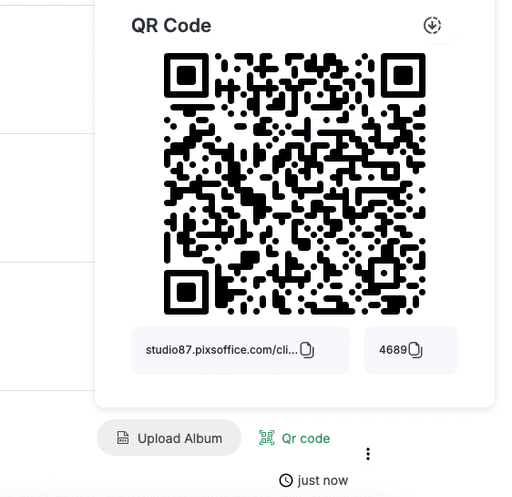Click the QR code's top-left finder square
The image size is (512, 497).
tap(186, 75)
